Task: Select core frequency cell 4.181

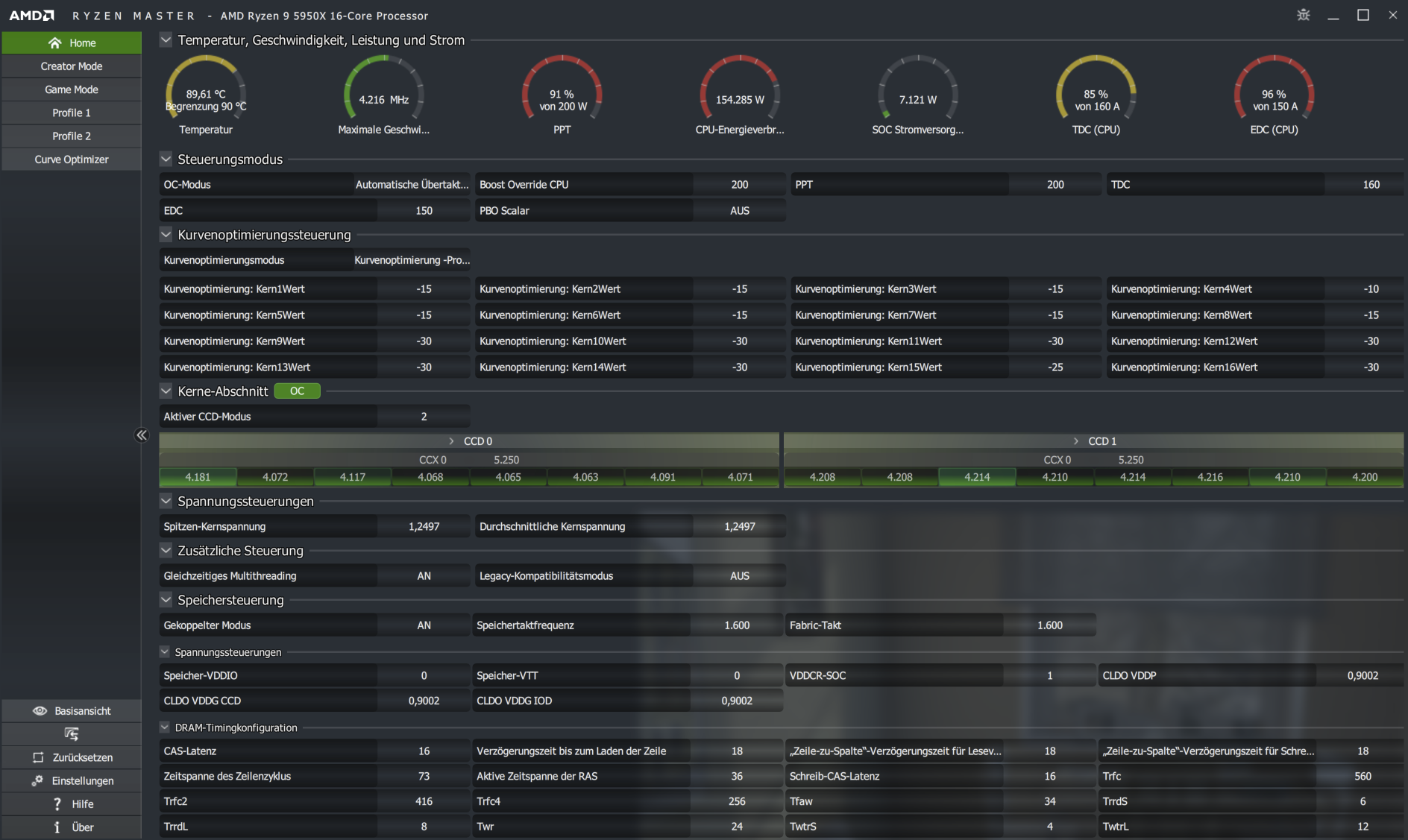Action: coord(198,477)
